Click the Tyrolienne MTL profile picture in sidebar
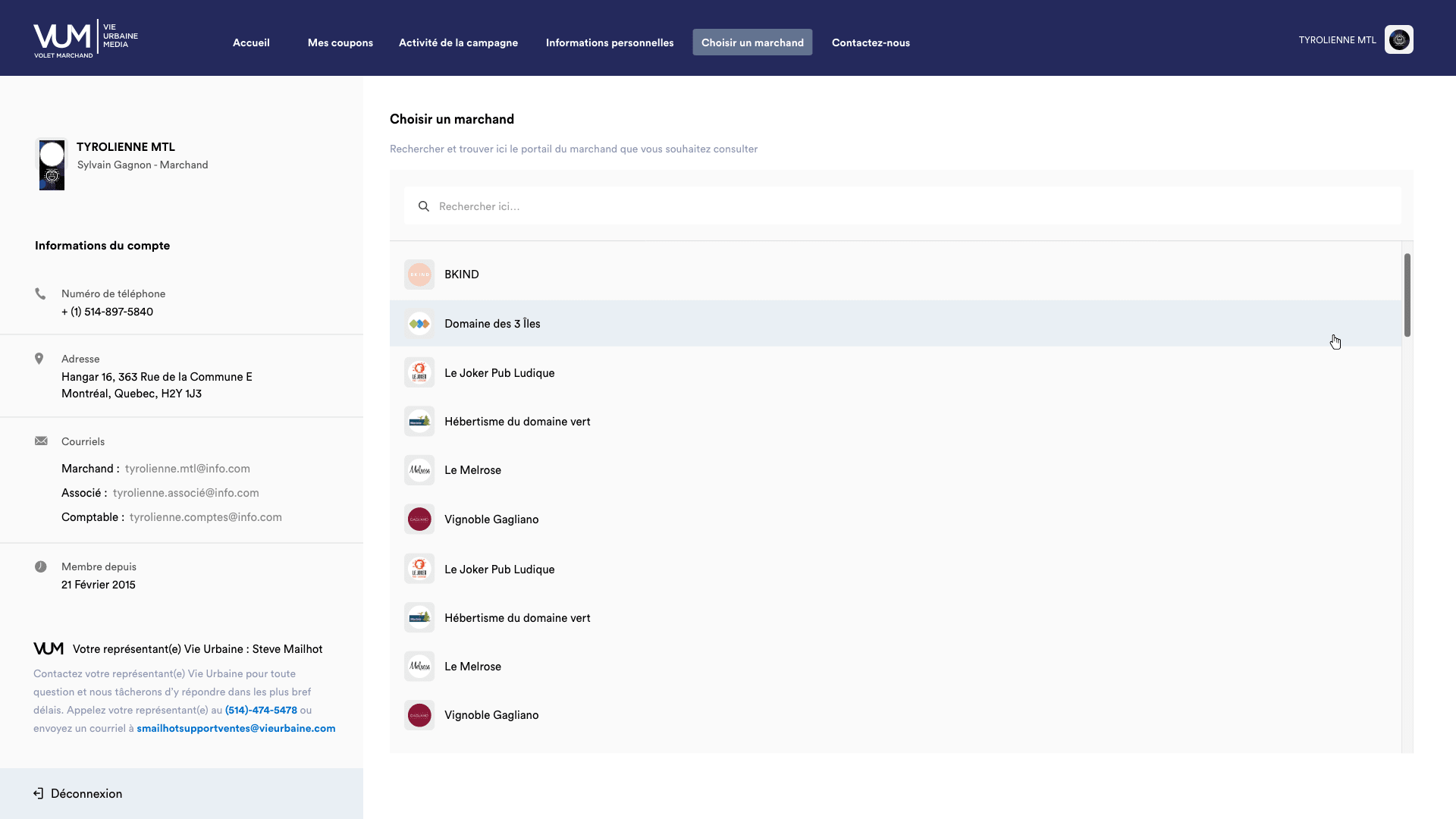 pos(52,164)
